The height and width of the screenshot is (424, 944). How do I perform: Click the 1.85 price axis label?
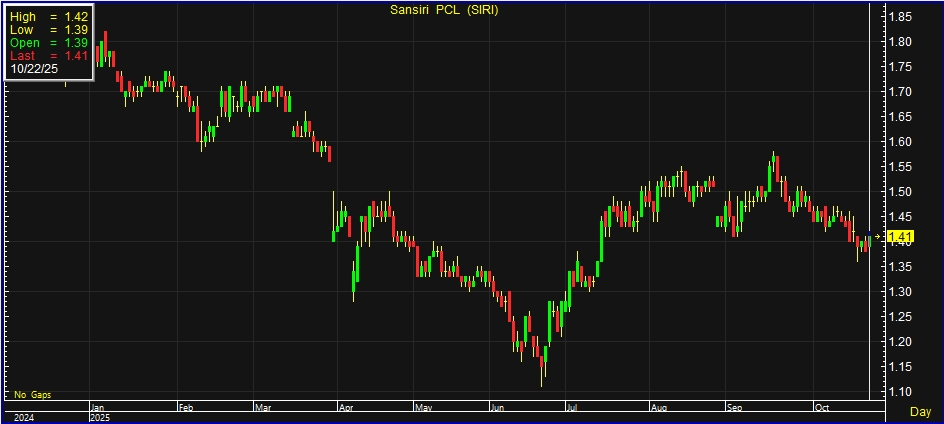coord(899,17)
